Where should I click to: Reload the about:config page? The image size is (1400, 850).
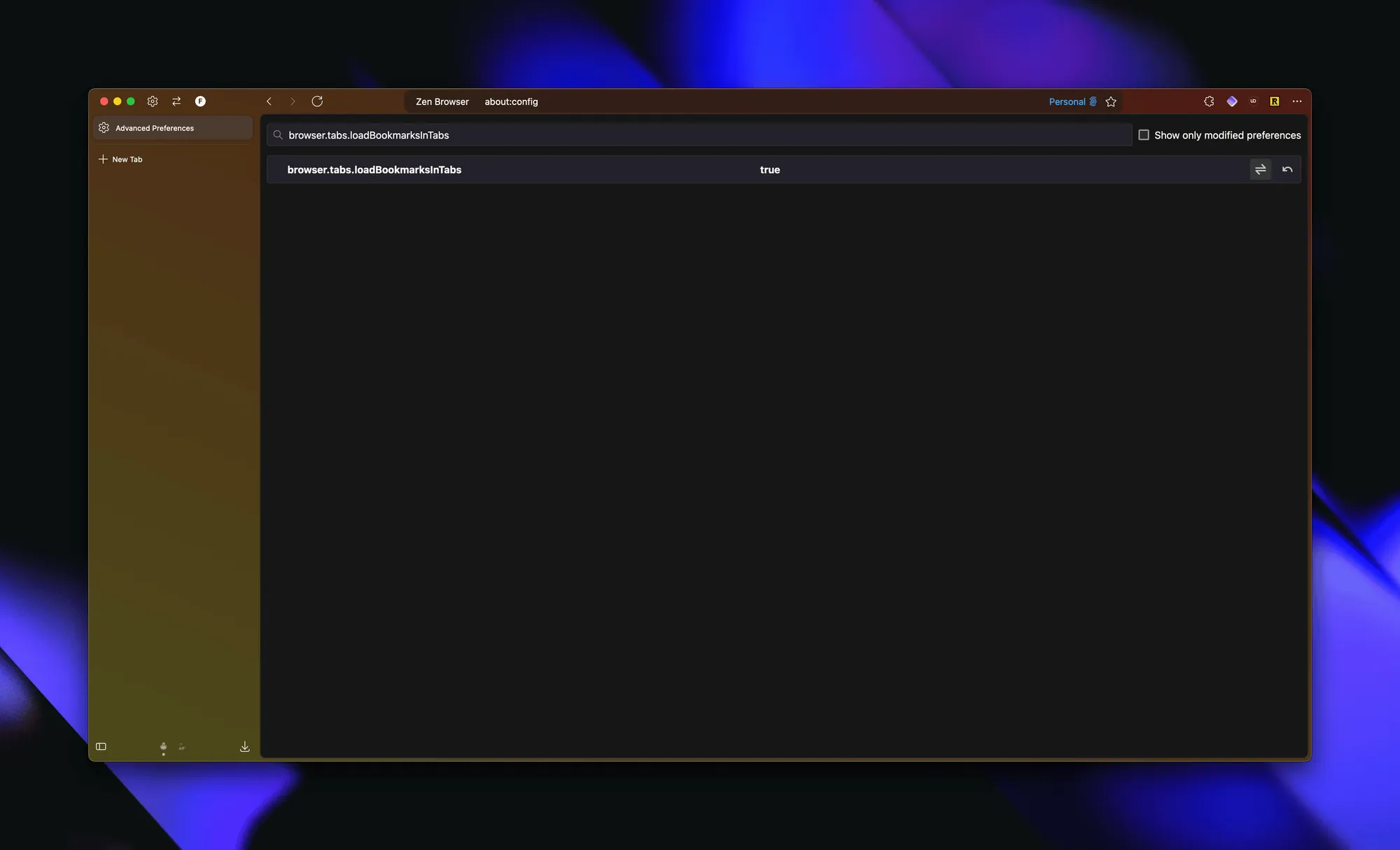pos(317,101)
